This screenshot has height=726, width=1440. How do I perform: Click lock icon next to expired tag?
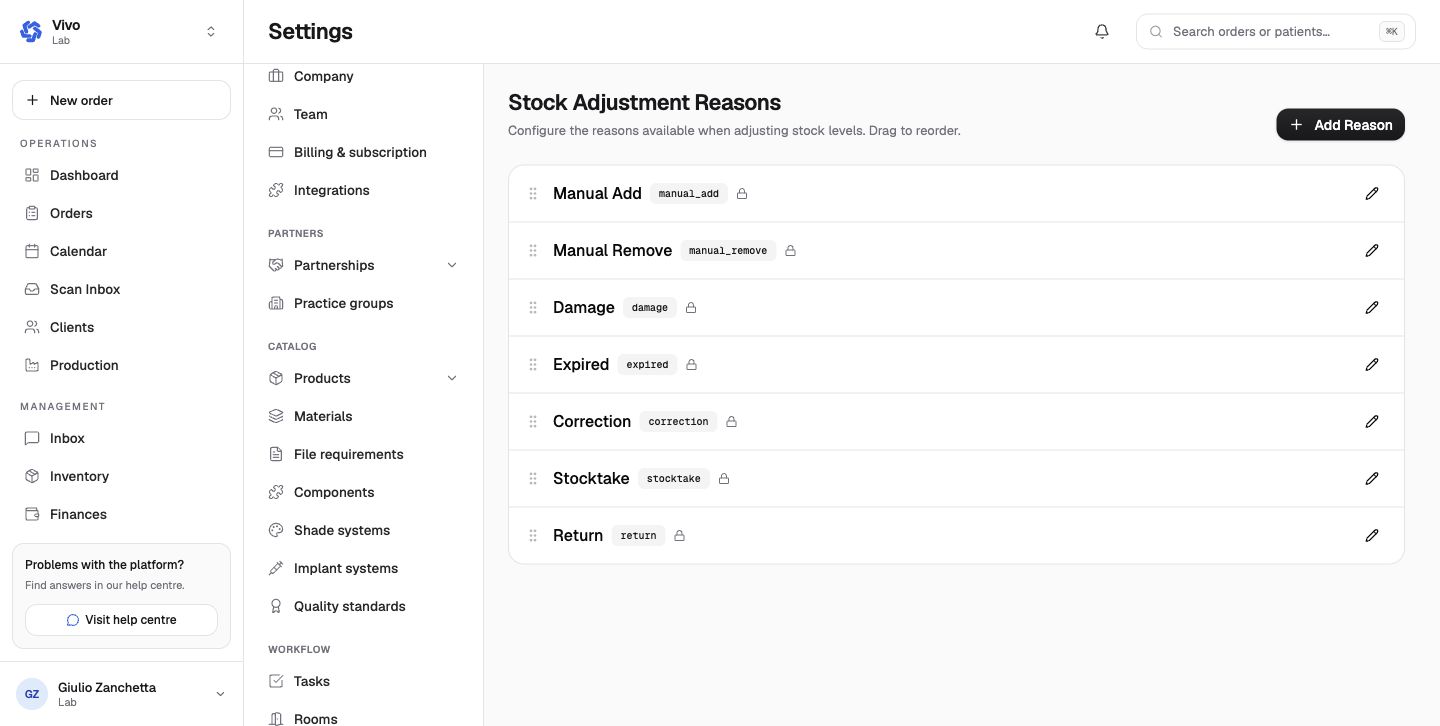coord(691,364)
